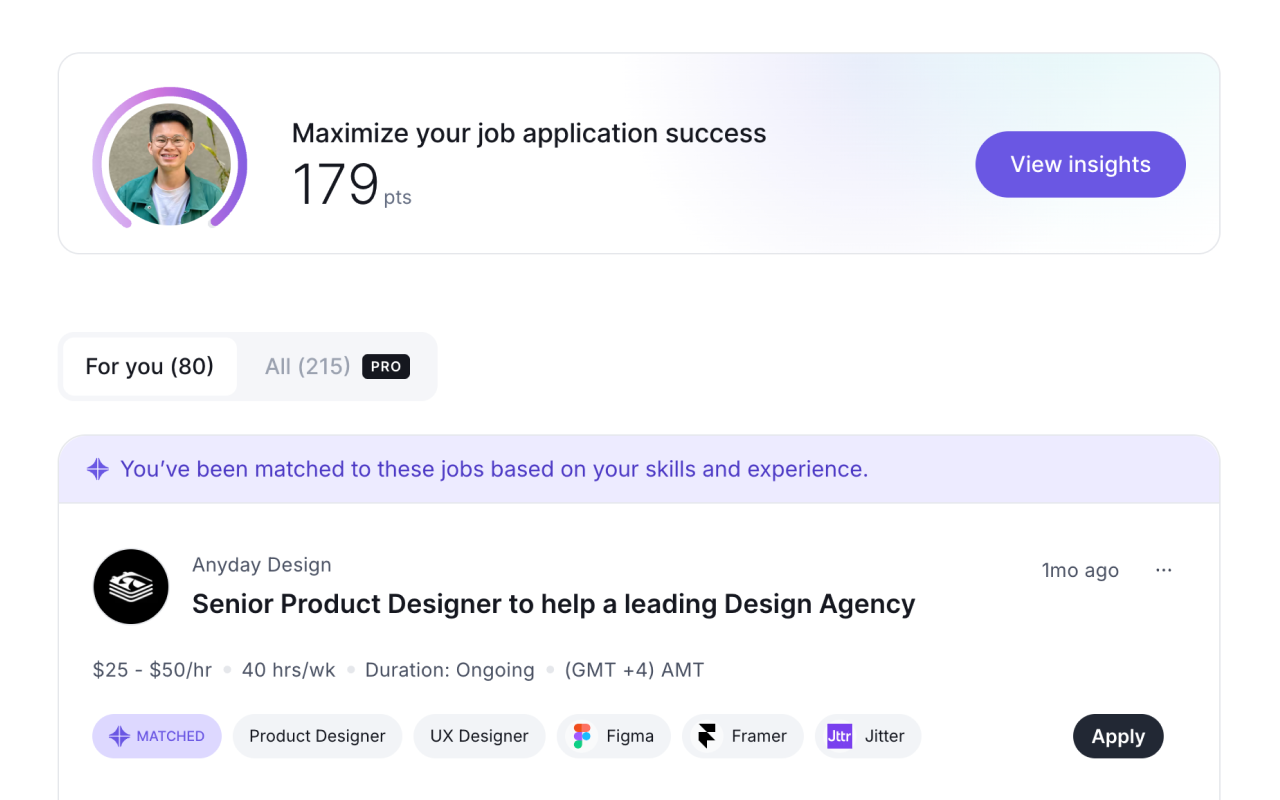Click the 179 pts score
1280x800 pixels.
pos(352,185)
